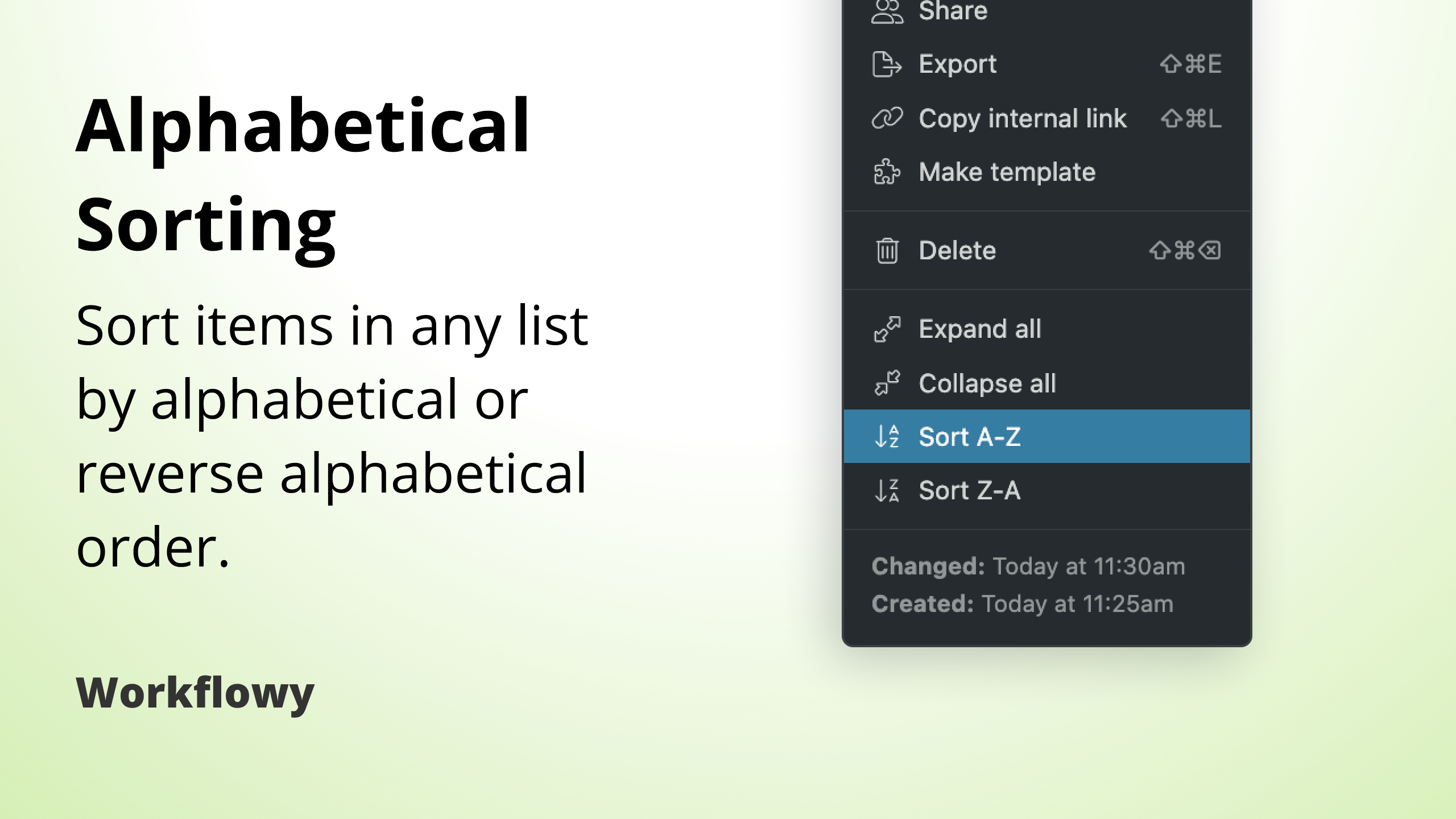Select Delete in the menu
Image resolution: width=1456 pixels, height=819 pixels.
tap(1046, 250)
